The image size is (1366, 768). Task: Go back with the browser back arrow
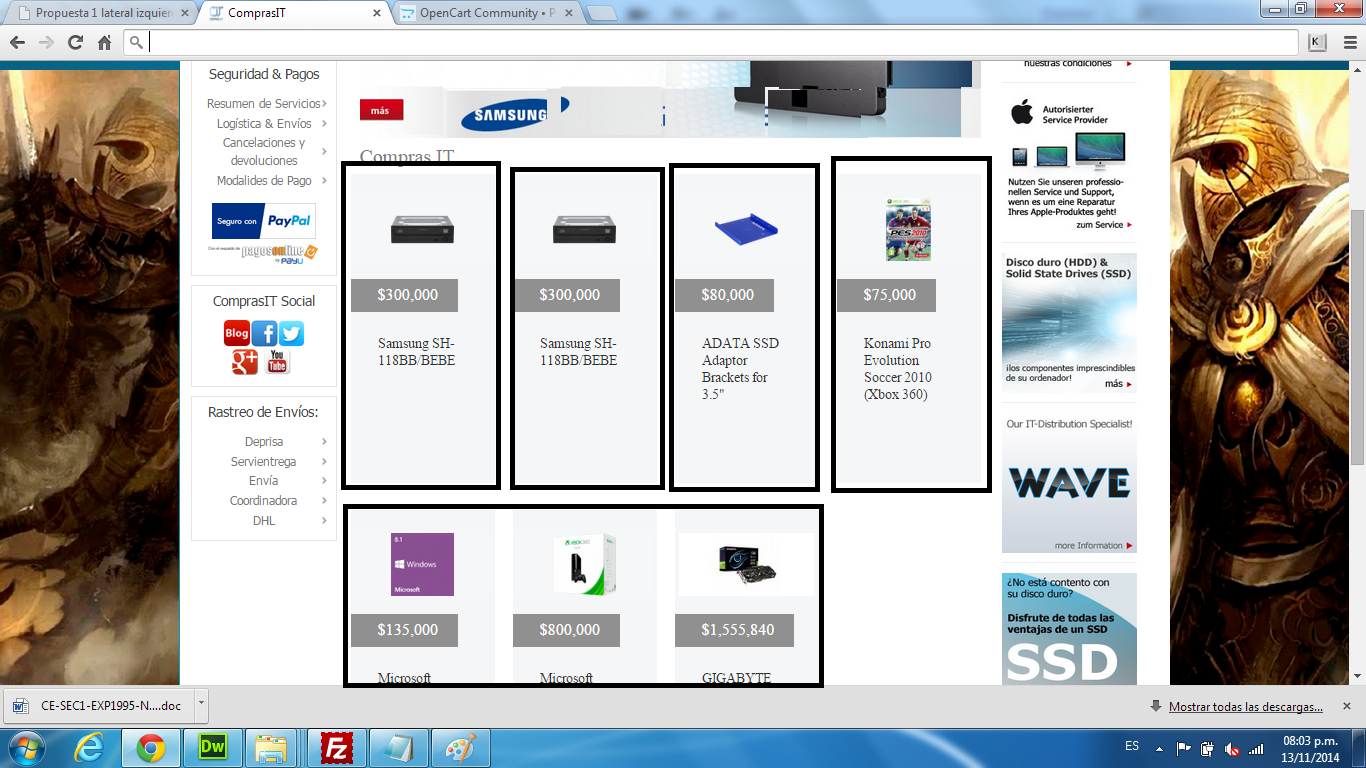click(x=17, y=42)
